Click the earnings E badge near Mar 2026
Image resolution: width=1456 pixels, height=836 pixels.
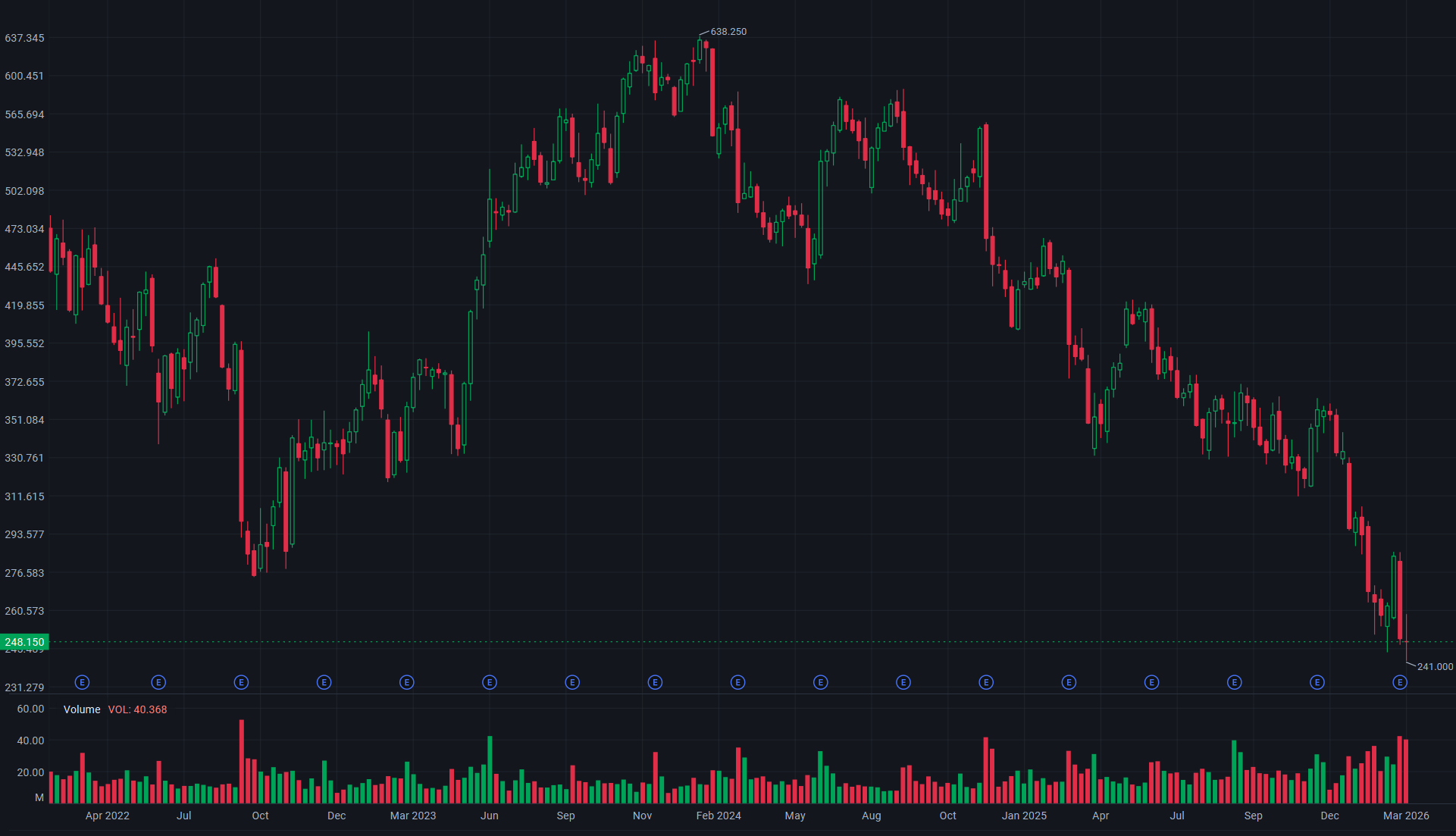tap(1400, 682)
